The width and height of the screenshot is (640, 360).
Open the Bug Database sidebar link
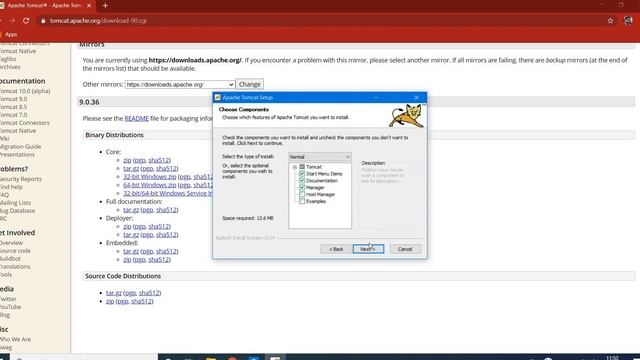[x=18, y=211]
